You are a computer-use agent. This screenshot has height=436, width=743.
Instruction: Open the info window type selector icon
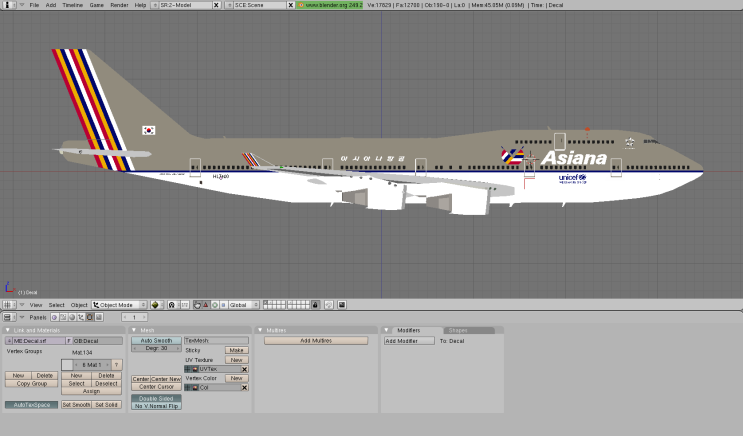[9, 5]
